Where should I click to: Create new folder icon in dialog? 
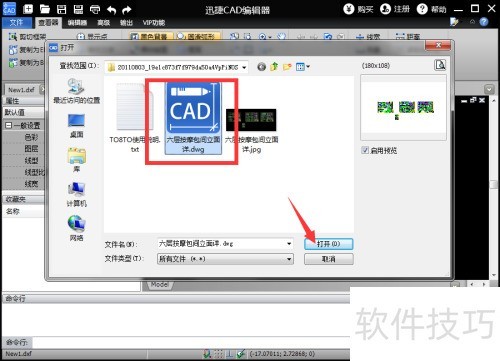[287, 67]
